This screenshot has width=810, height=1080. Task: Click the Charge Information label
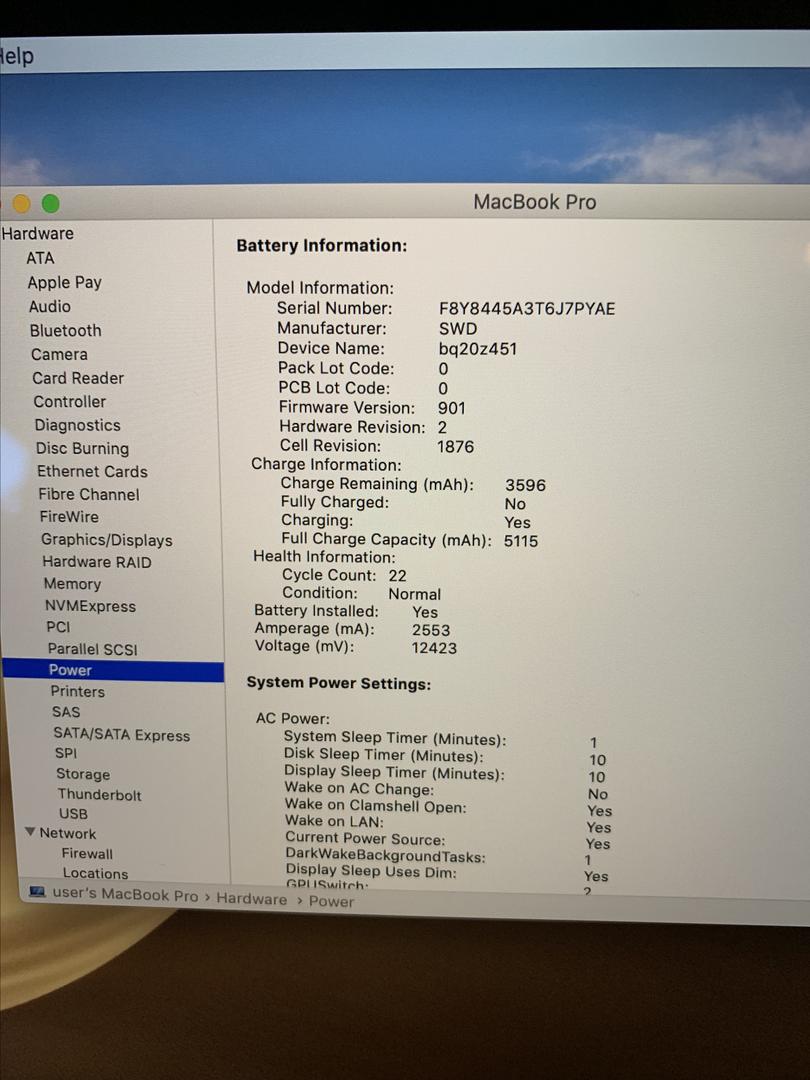(326, 465)
